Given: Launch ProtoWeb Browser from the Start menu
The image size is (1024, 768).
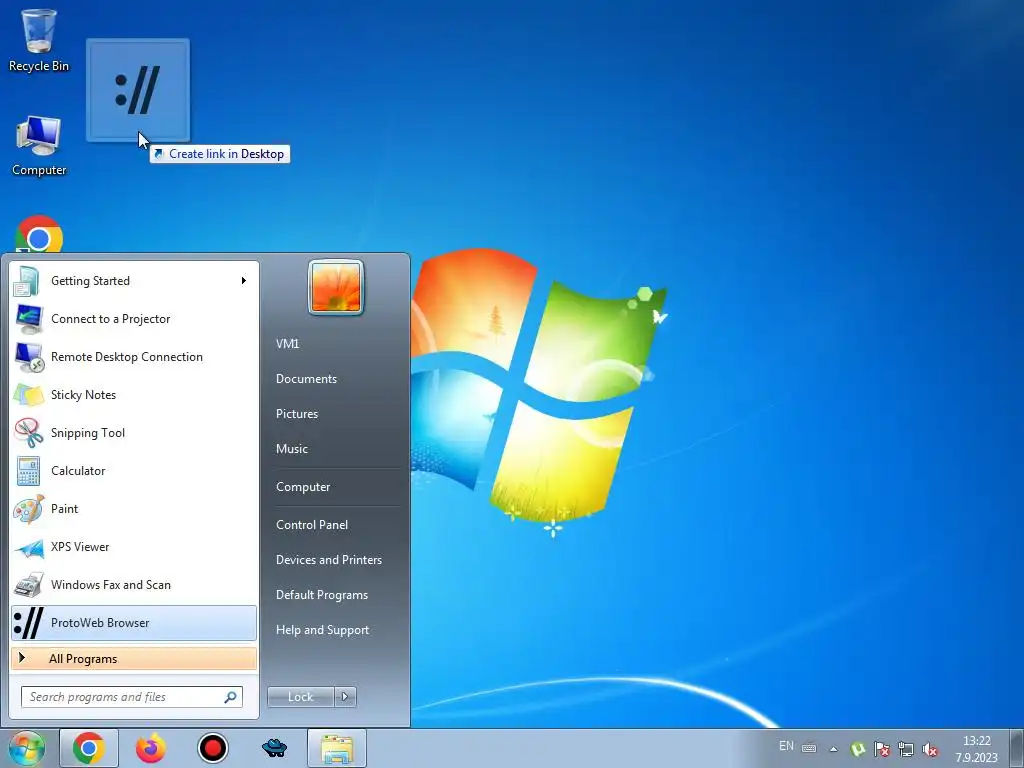Looking at the screenshot, I should [134, 622].
